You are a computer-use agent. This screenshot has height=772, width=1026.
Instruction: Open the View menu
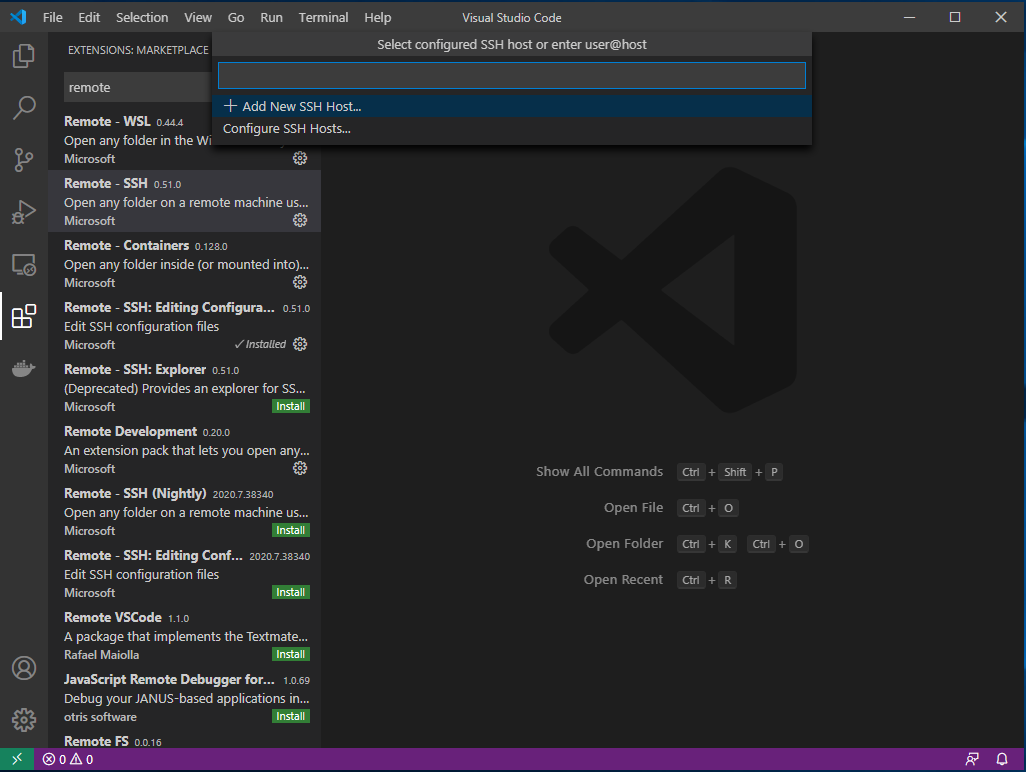click(x=198, y=18)
